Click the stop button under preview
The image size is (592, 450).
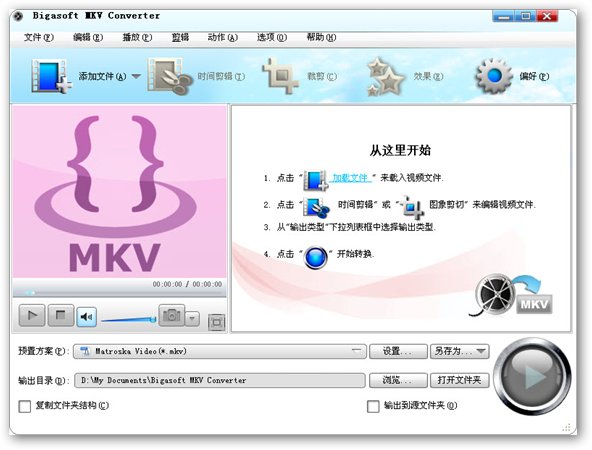pos(60,315)
